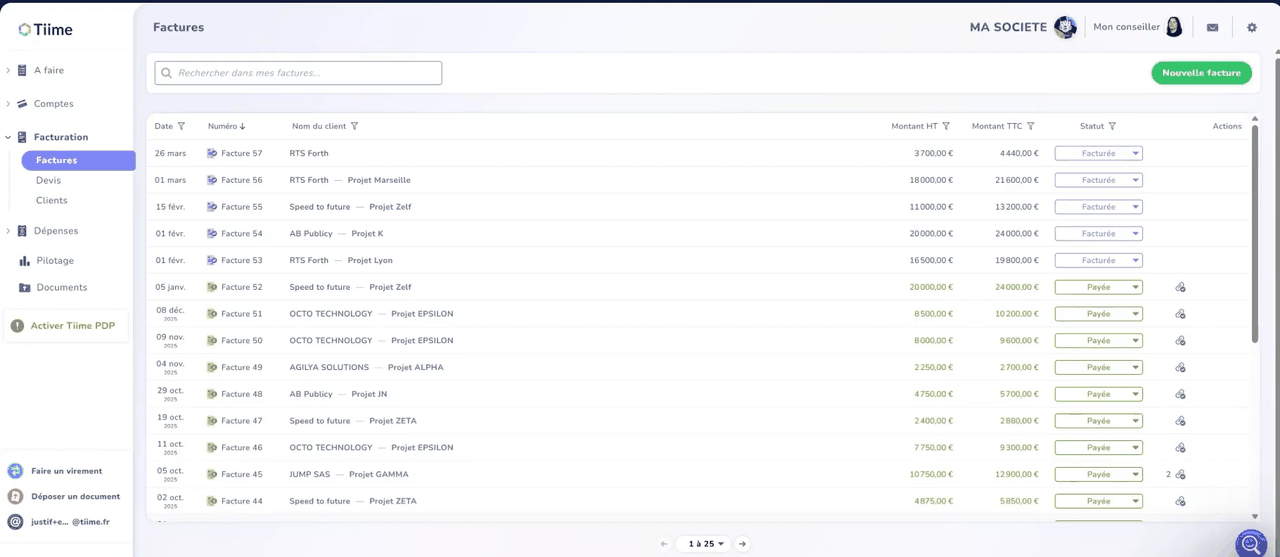Open the chat support bubble icon

(x=1251, y=543)
